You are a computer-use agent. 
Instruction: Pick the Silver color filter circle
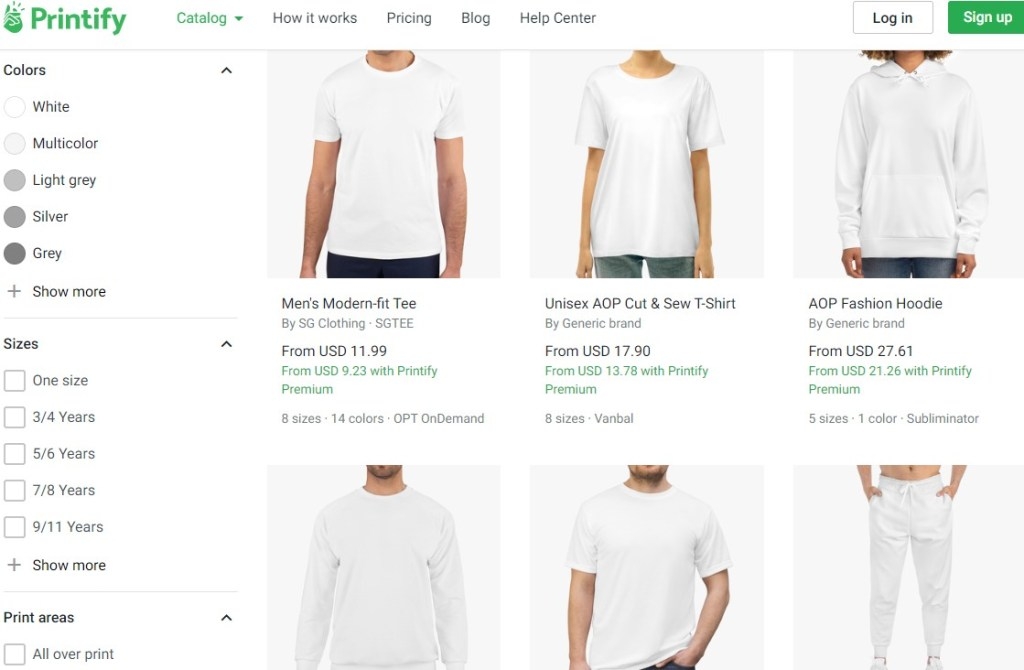coord(14,217)
